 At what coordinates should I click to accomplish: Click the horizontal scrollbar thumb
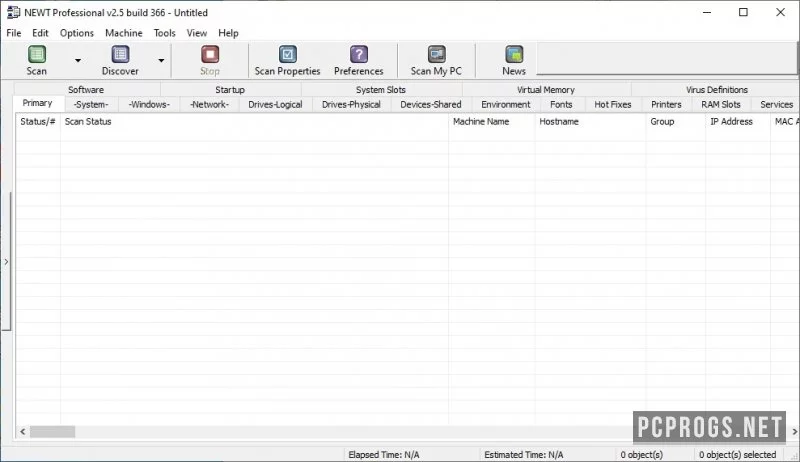coord(53,432)
